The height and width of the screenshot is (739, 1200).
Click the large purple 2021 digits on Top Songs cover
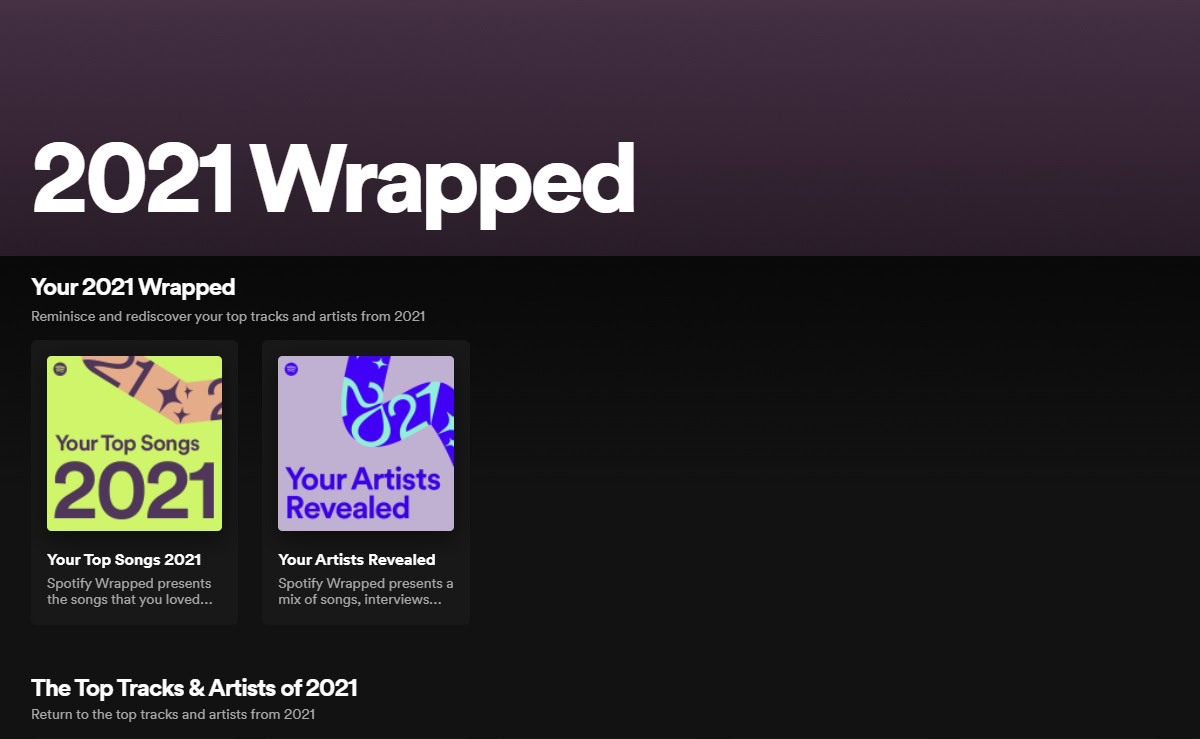point(135,490)
